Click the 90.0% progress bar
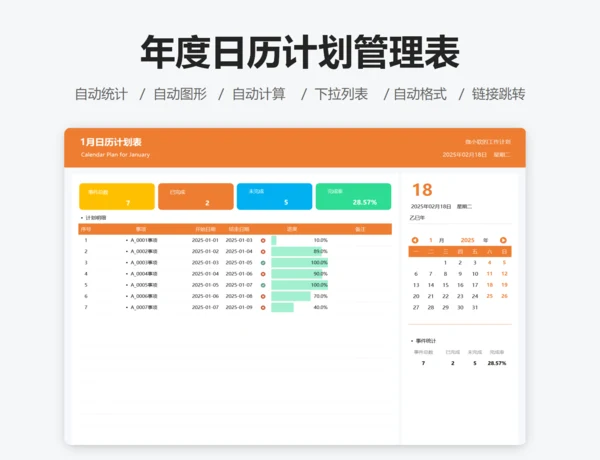Viewport: 600px width, 460px height. point(297,274)
